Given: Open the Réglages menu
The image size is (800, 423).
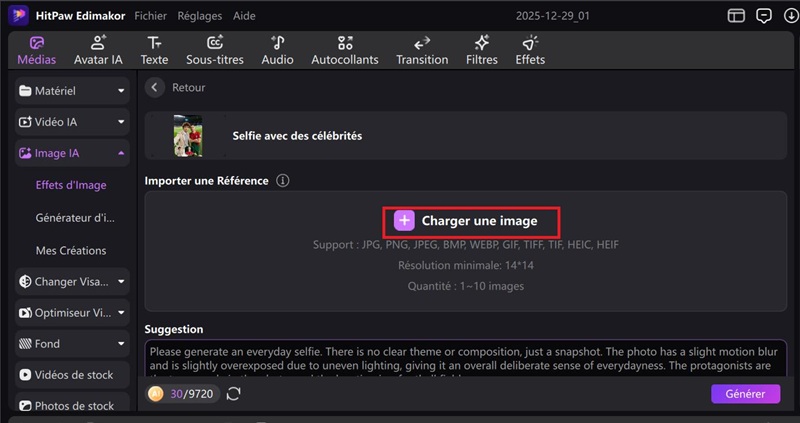Looking at the screenshot, I should click(x=200, y=16).
